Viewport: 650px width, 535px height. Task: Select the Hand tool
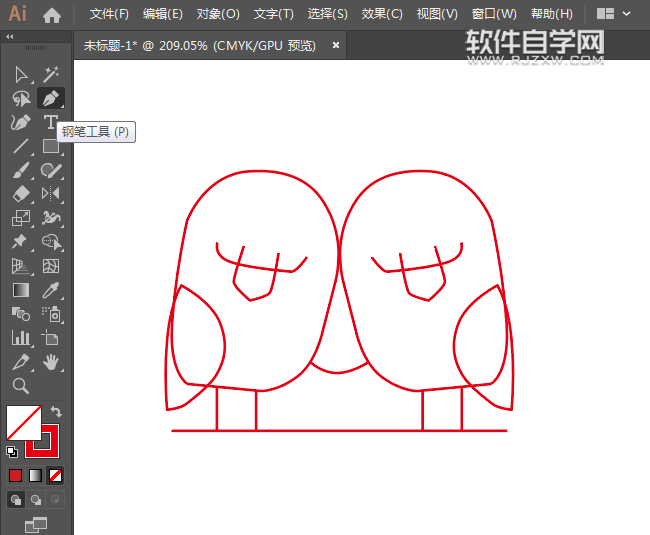51,362
